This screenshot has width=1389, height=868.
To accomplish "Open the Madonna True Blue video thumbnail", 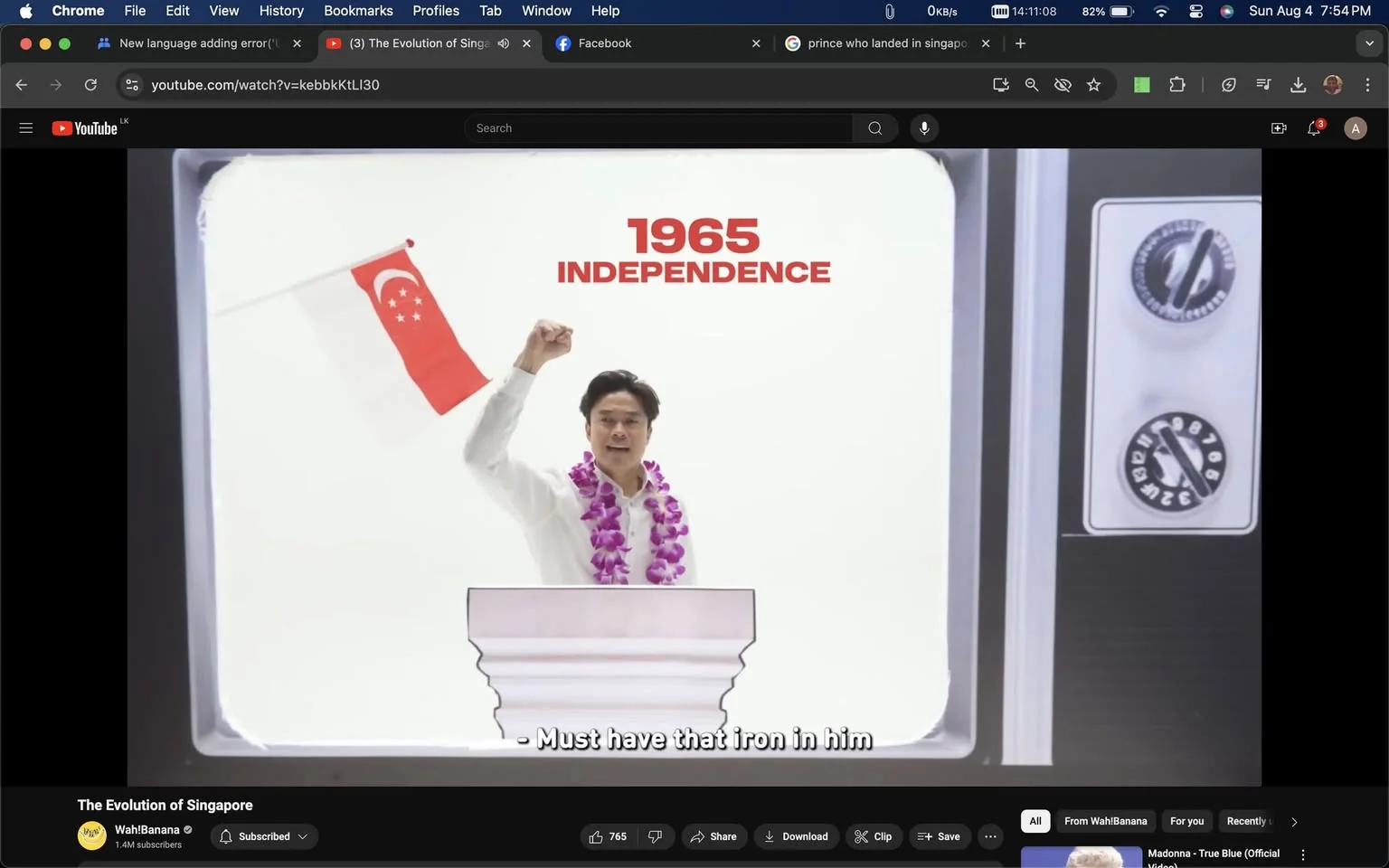I will pos(1082,857).
